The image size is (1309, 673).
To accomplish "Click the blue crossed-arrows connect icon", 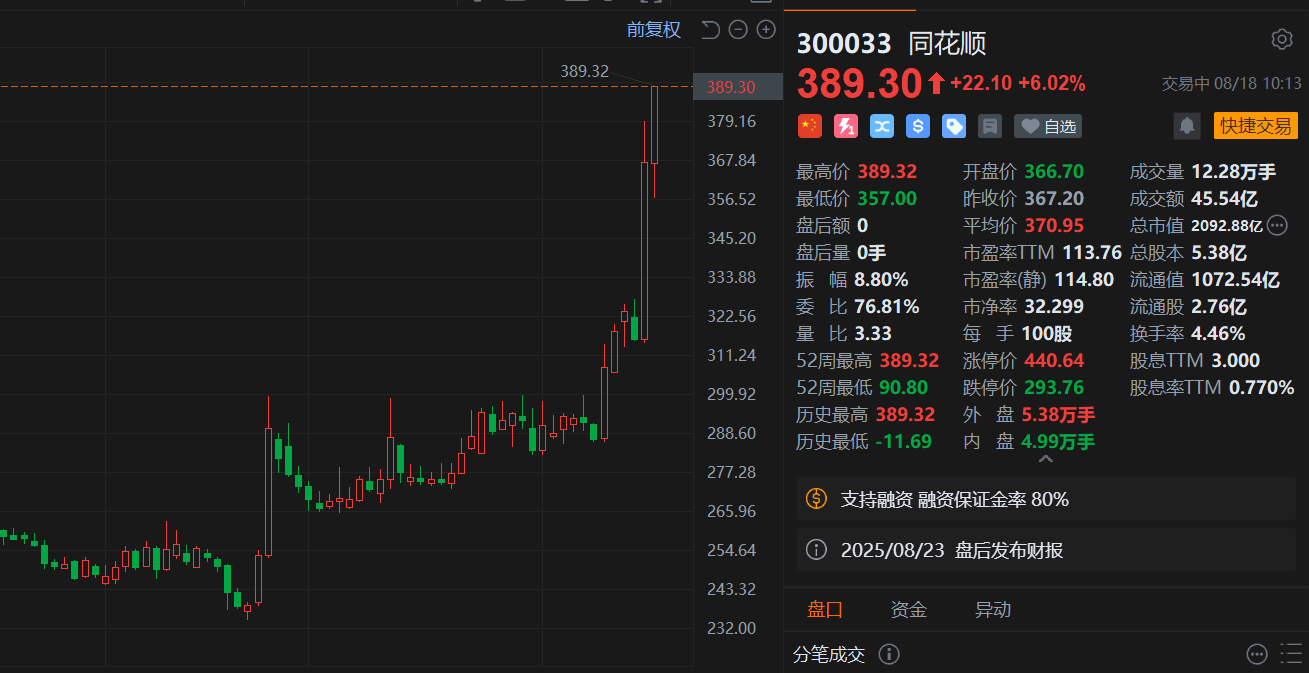I will [881, 126].
